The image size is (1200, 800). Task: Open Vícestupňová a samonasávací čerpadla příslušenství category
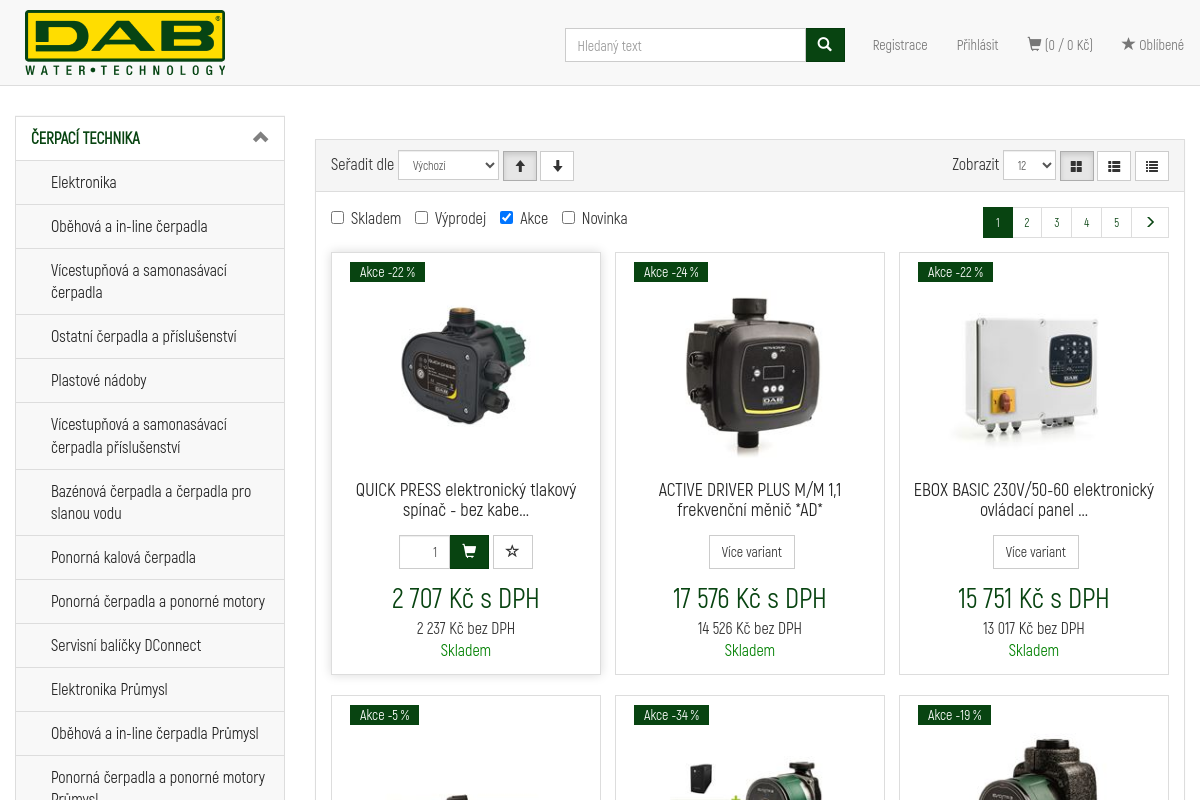pos(150,435)
